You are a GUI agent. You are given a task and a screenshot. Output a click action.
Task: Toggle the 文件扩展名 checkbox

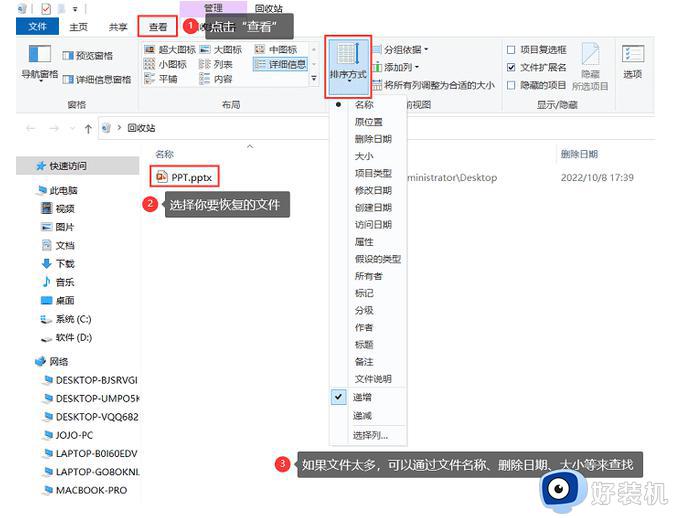tap(511, 67)
